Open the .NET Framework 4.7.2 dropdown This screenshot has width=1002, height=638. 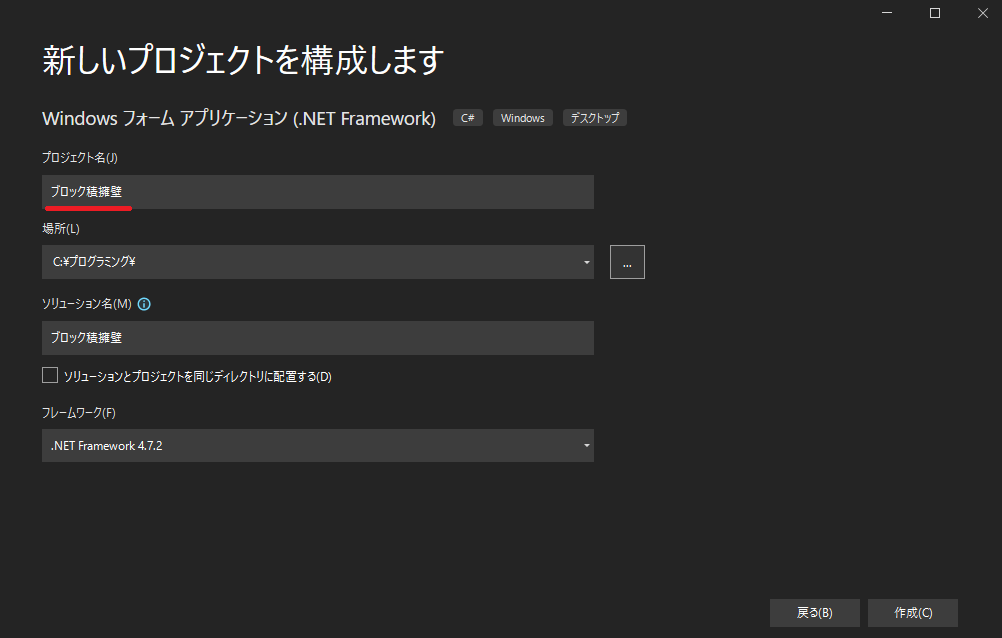tap(318, 446)
